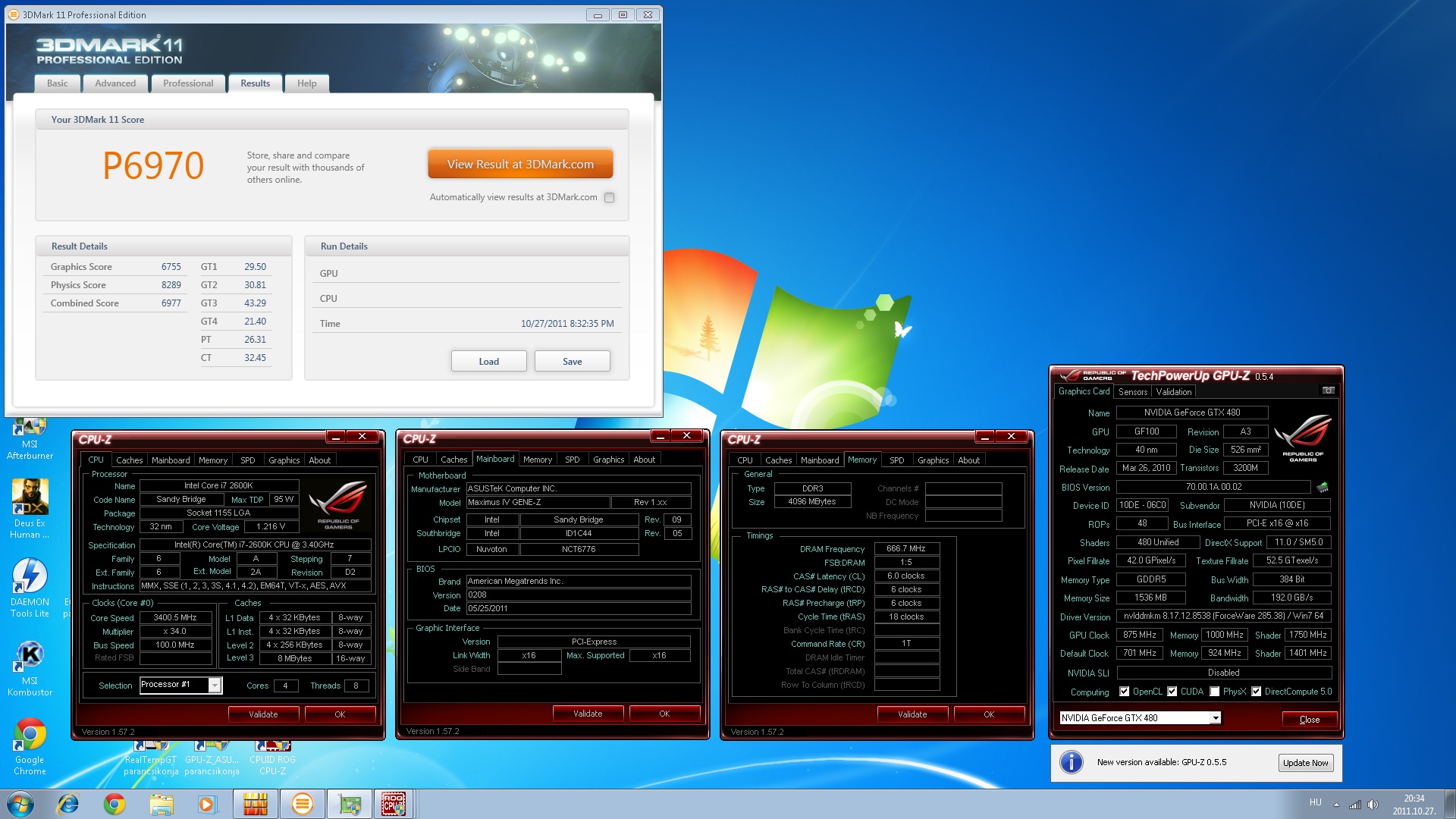This screenshot has width=1456, height=819.
Task: Open the Processor #1 selection dropdown
Action: pos(215,686)
